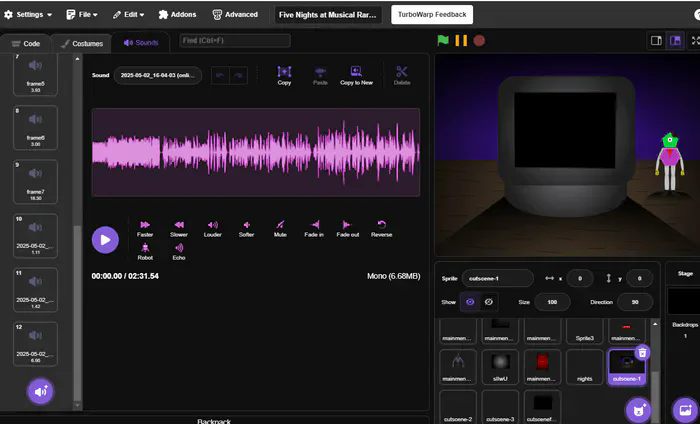Viewport: 700px width, 424px height.
Task: Switch to the Code tab
Action: pos(25,44)
